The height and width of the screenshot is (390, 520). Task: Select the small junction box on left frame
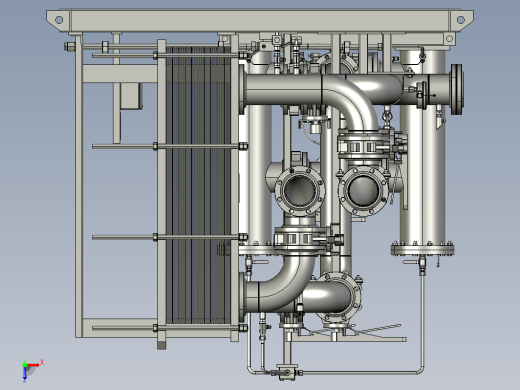click(x=132, y=96)
